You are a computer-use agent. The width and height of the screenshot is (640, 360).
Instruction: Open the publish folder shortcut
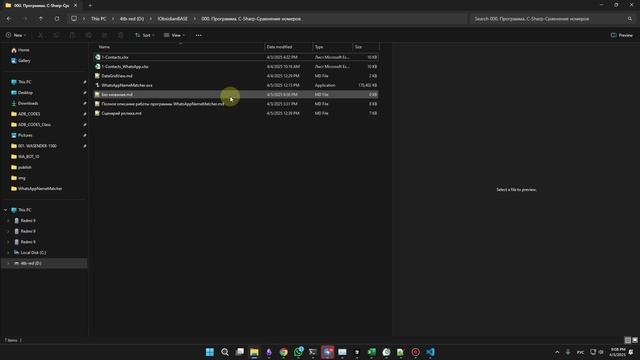[24, 167]
